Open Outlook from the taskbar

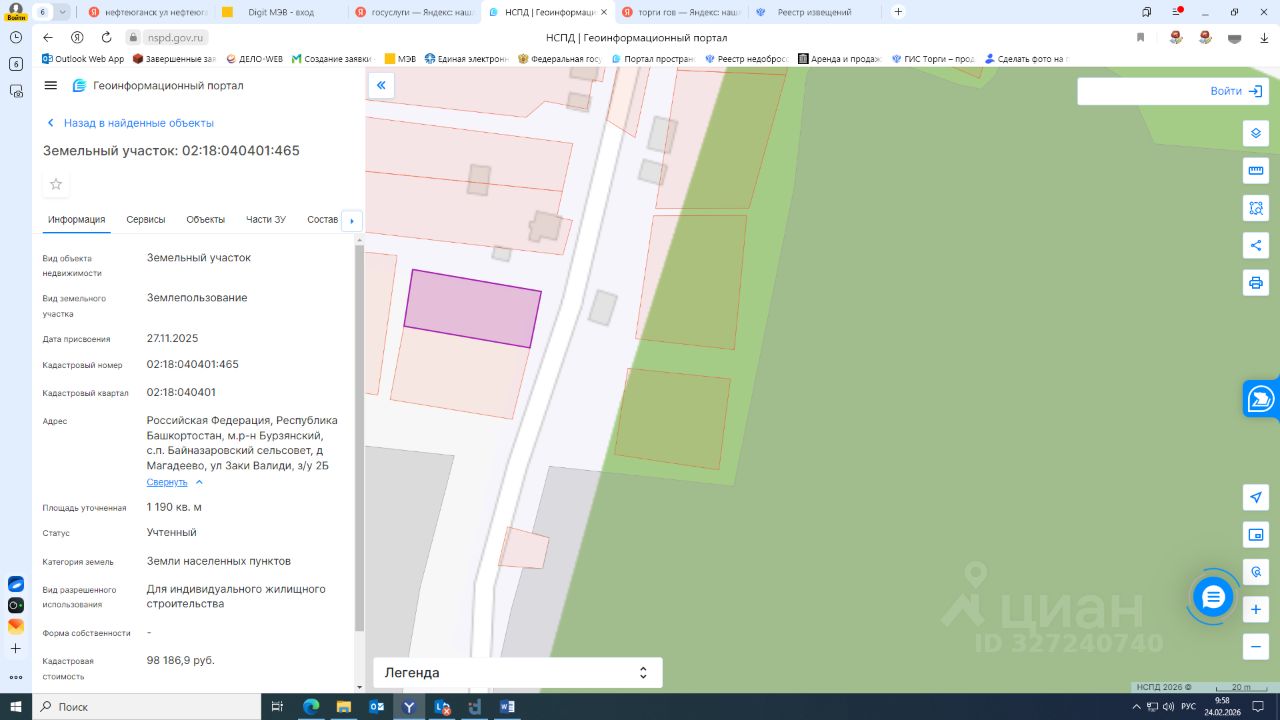377,707
